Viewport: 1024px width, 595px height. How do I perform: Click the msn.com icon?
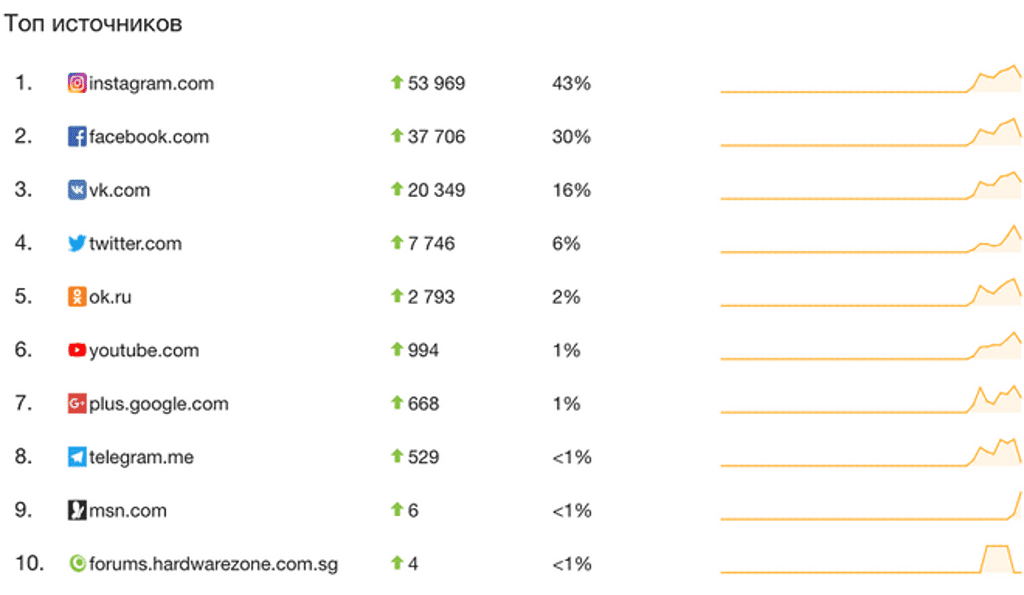(x=77, y=510)
